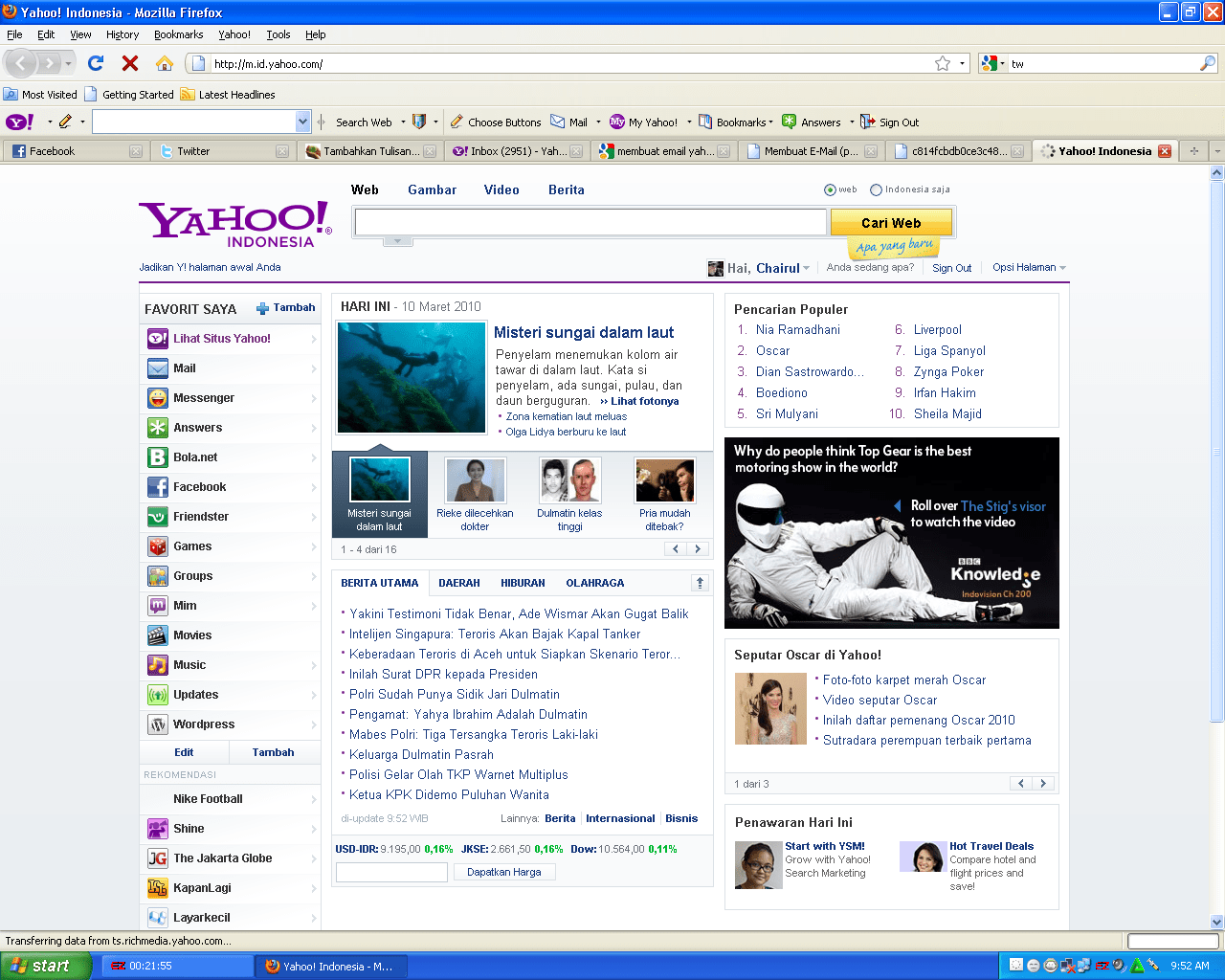The width and height of the screenshot is (1225, 980).
Task: Click in the Yahoo web search field
Action: 590,223
